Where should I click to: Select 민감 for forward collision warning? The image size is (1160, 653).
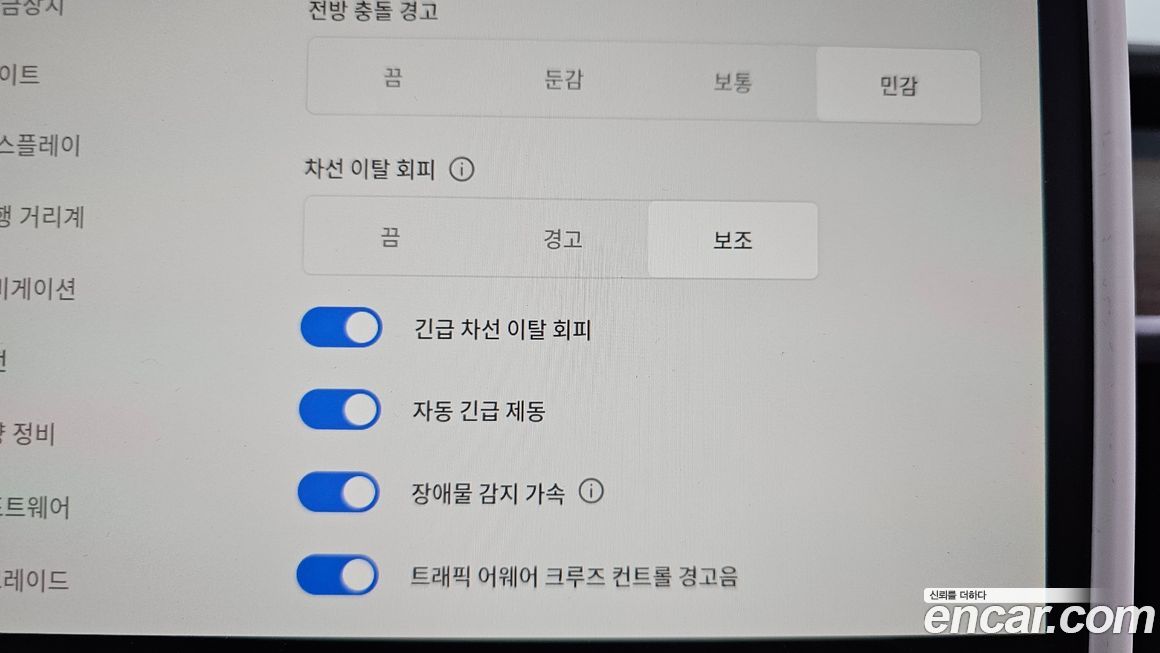pyautogui.click(x=898, y=86)
